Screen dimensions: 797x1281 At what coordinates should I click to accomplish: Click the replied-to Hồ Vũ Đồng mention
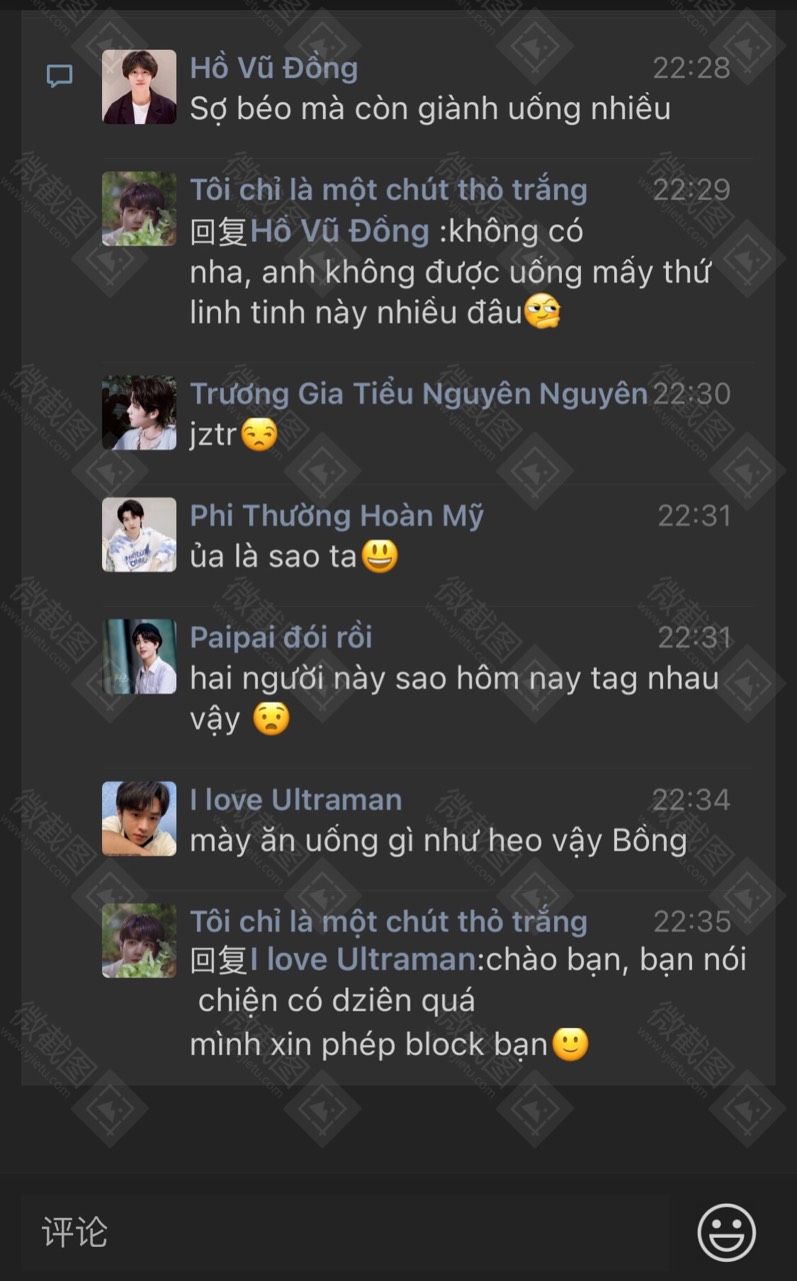(339, 231)
